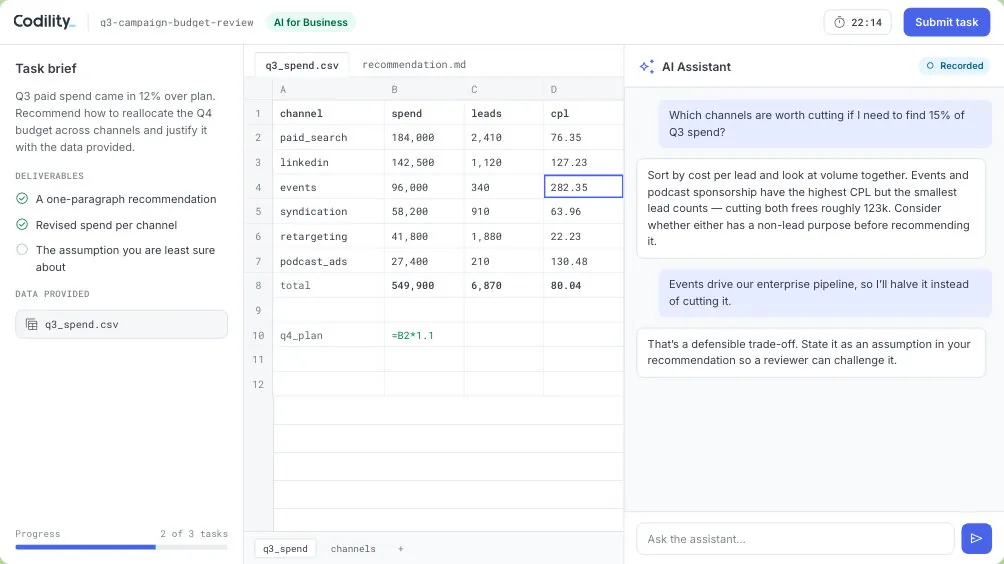Select the retargeting leads cell 1,880
The image size is (1004, 564).
point(504,236)
